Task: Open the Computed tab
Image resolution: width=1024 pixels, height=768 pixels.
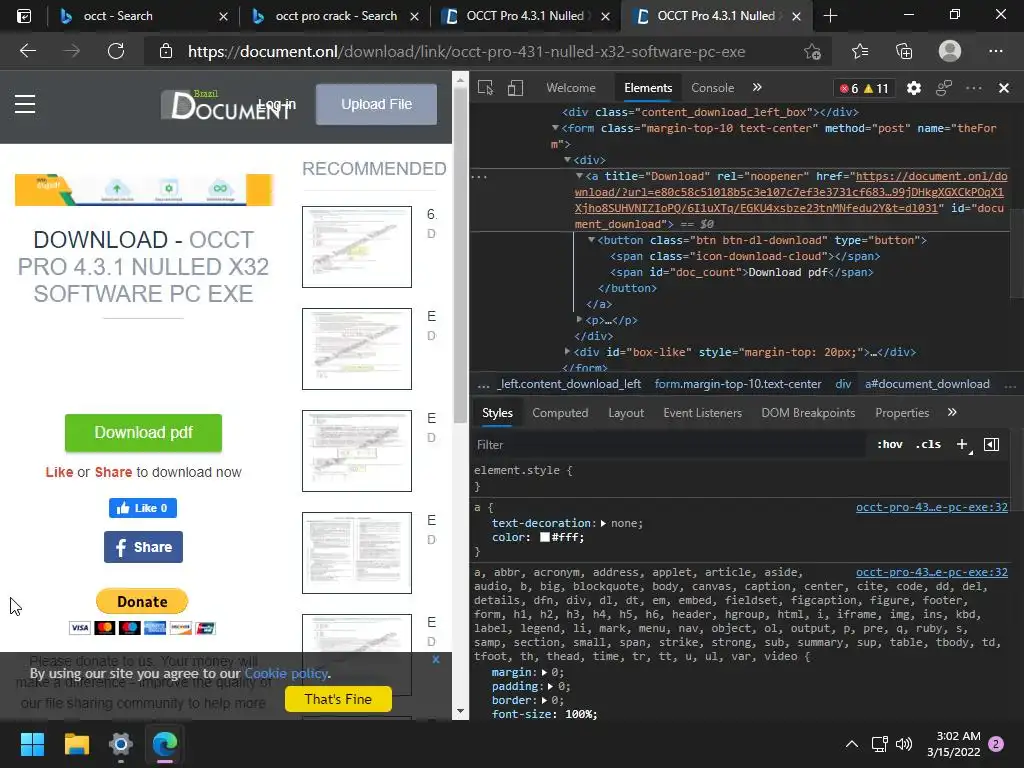Action: click(560, 413)
